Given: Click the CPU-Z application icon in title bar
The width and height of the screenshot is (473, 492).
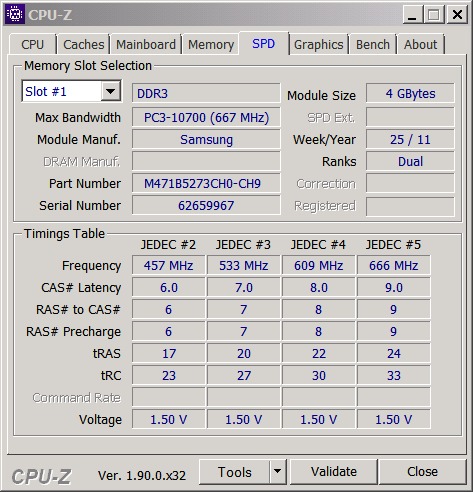Looking at the screenshot, I should (14, 14).
